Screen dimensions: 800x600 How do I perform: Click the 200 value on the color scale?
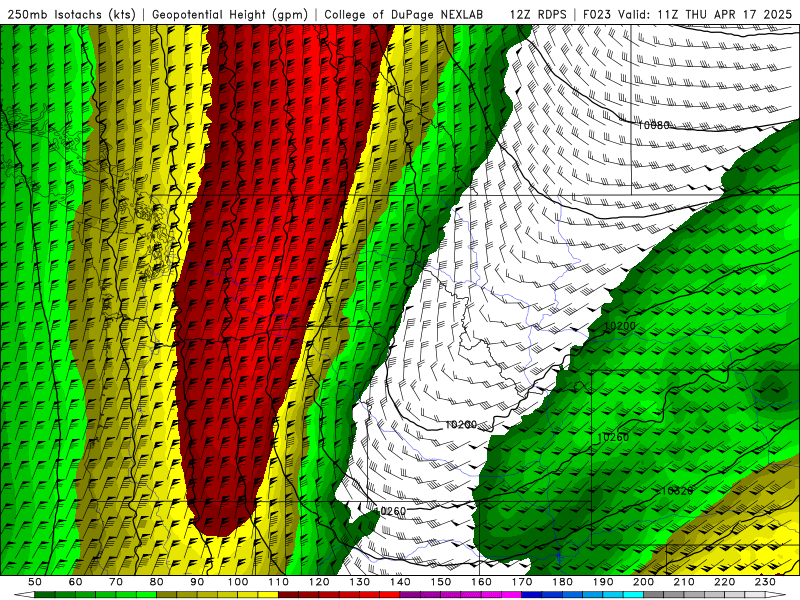click(643, 582)
